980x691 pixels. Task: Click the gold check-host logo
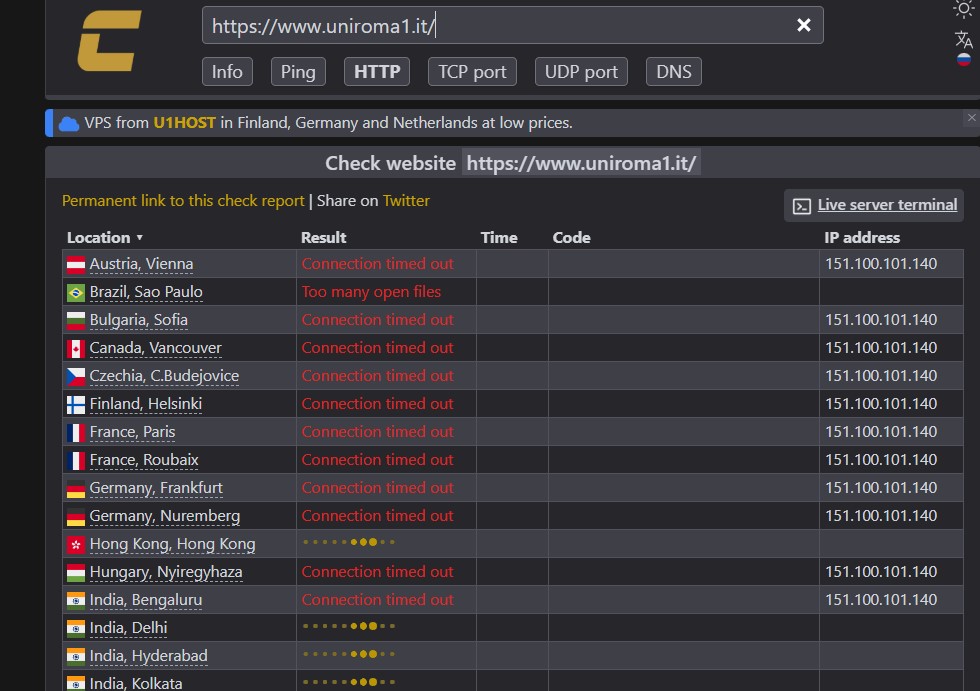pyautogui.click(x=109, y=41)
